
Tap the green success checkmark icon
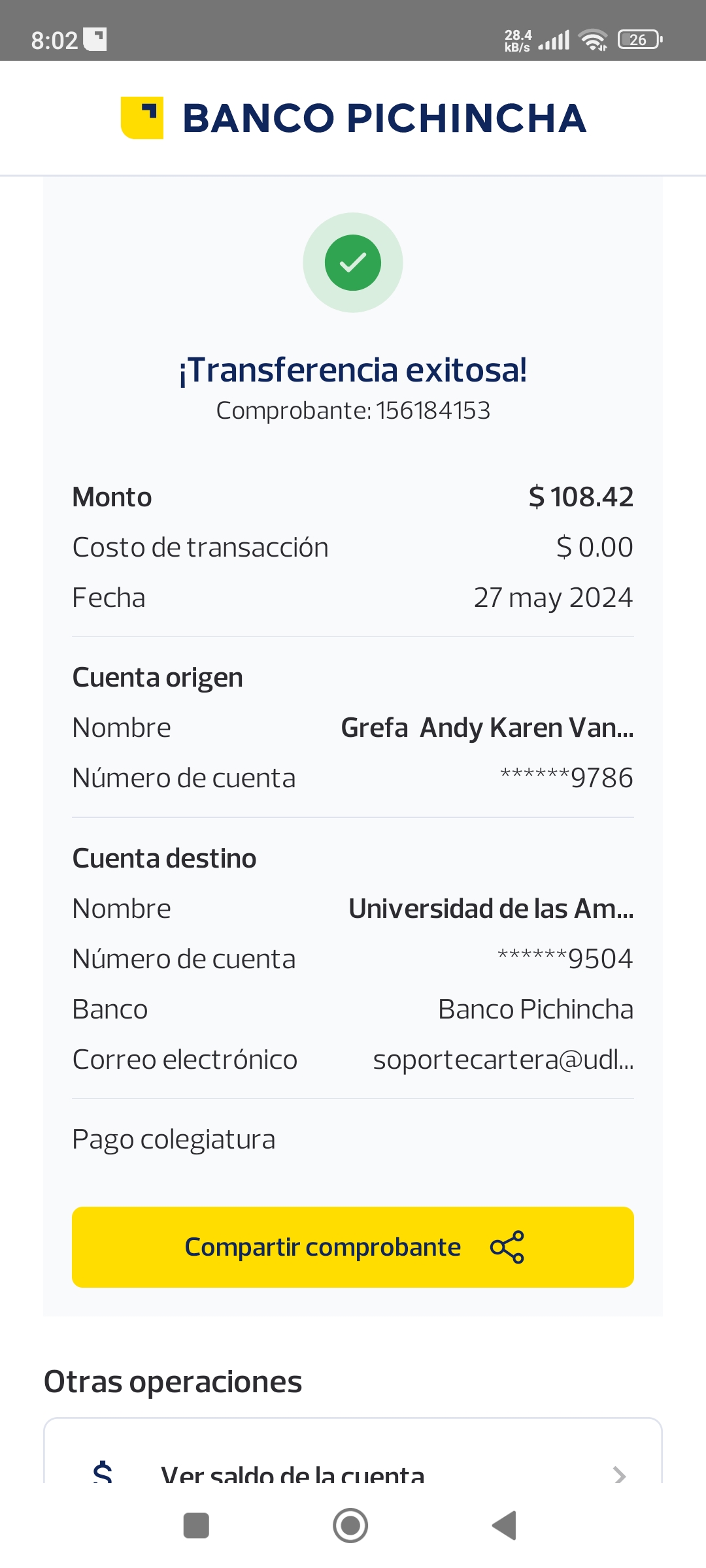pyautogui.click(x=353, y=263)
